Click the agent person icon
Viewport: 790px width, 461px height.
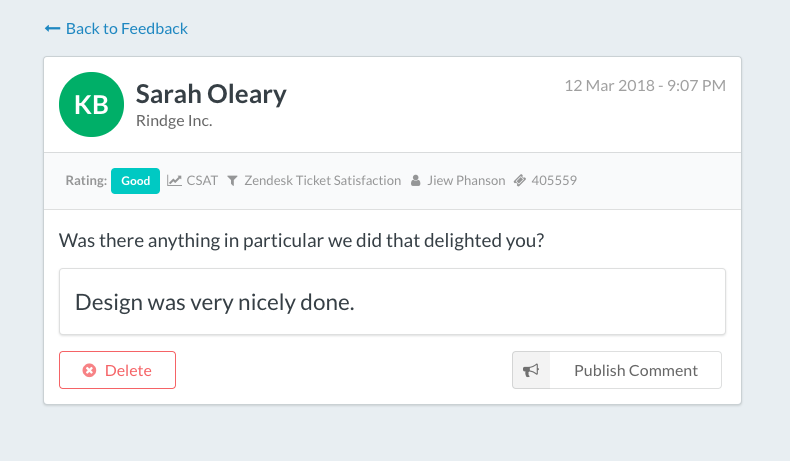[x=415, y=181]
